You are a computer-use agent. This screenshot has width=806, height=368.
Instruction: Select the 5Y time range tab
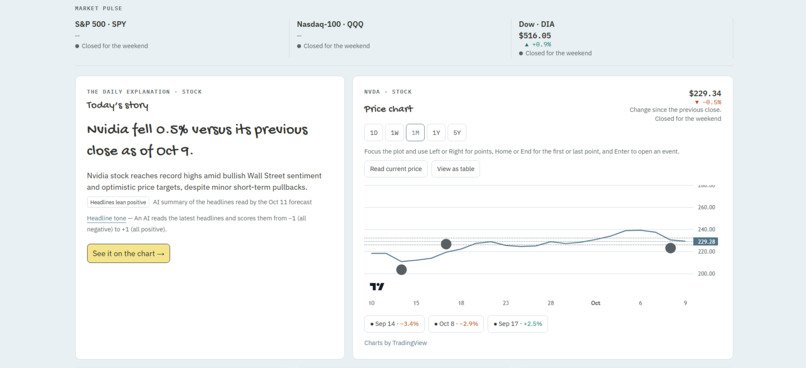tap(457, 133)
